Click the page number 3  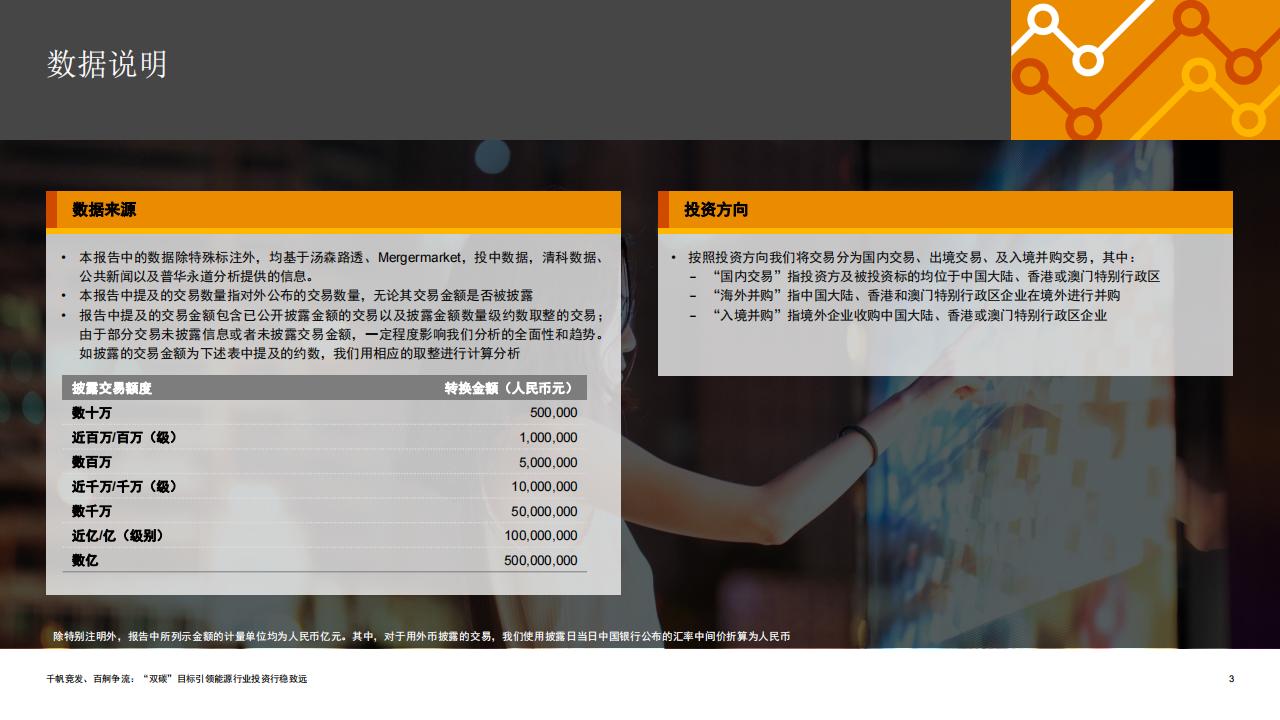click(1231, 679)
